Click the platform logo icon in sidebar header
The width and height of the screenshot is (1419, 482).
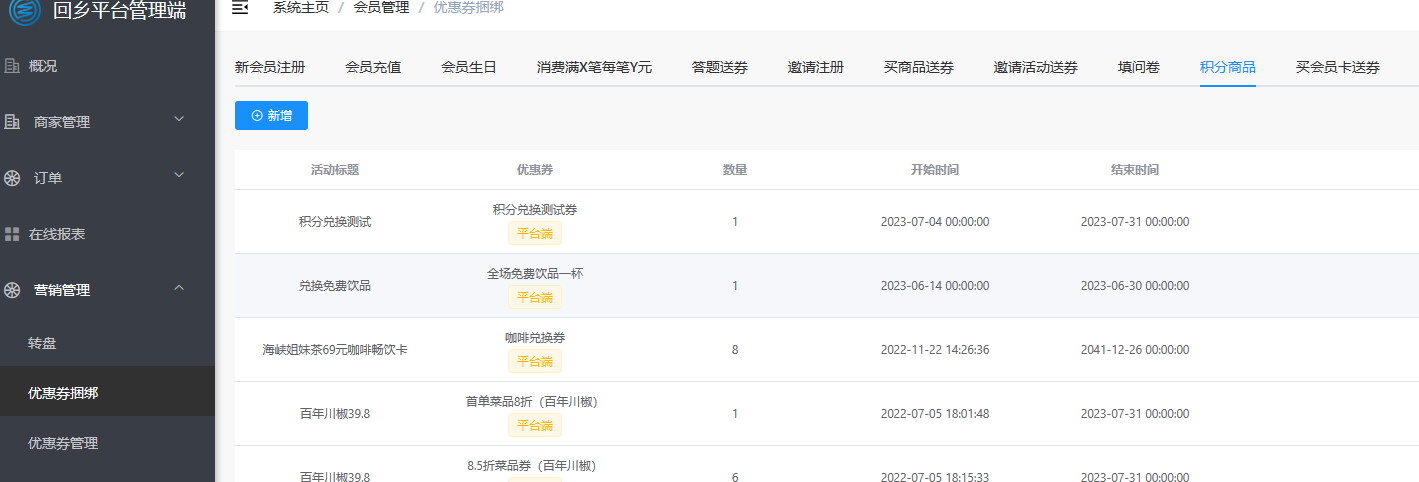click(x=25, y=10)
